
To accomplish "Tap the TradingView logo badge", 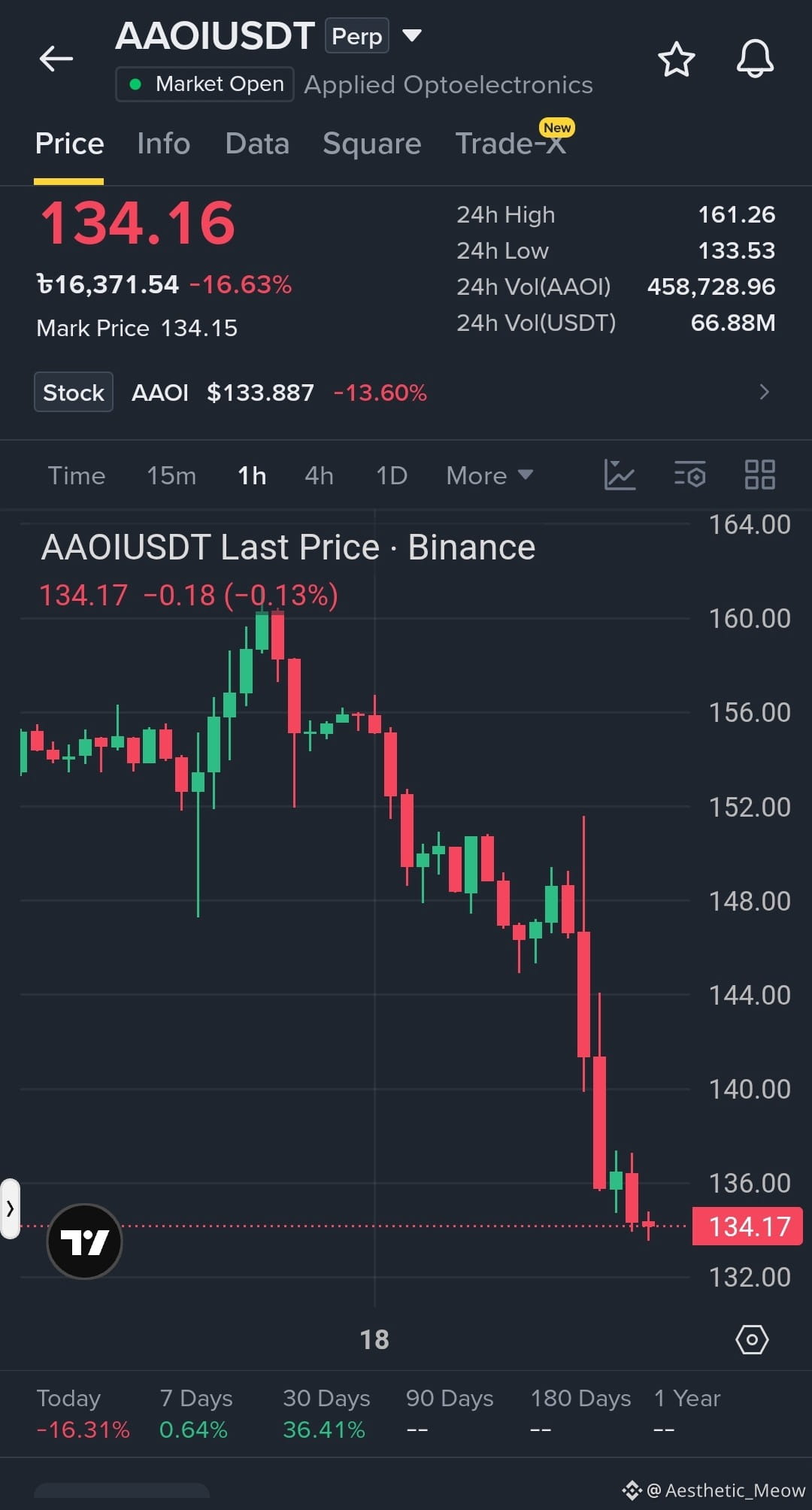I will (x=84, y=1242).
